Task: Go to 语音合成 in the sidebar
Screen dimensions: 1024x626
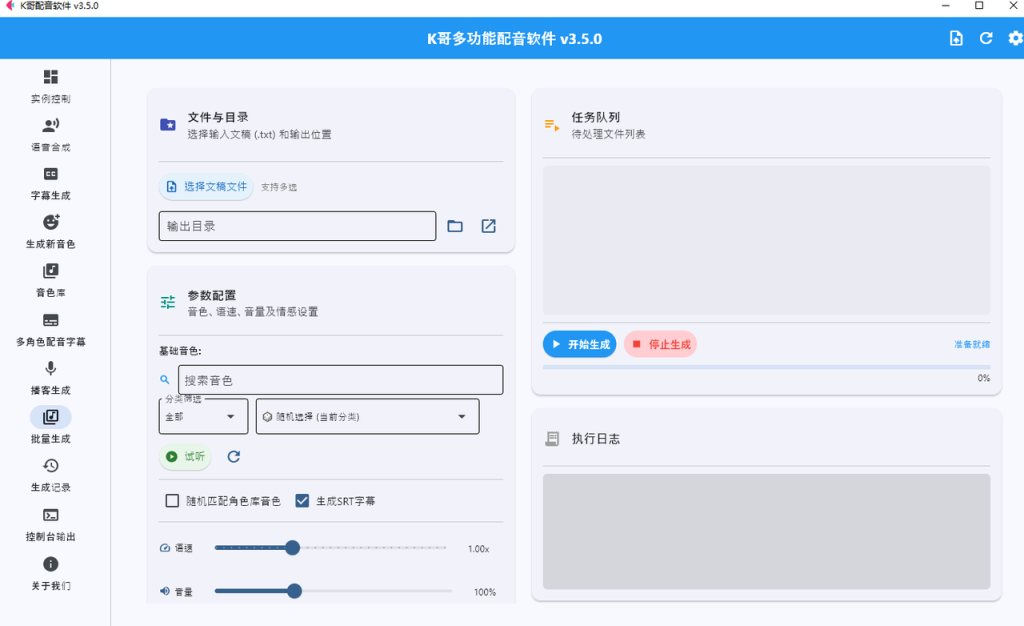Action: [x=50, y=134]
